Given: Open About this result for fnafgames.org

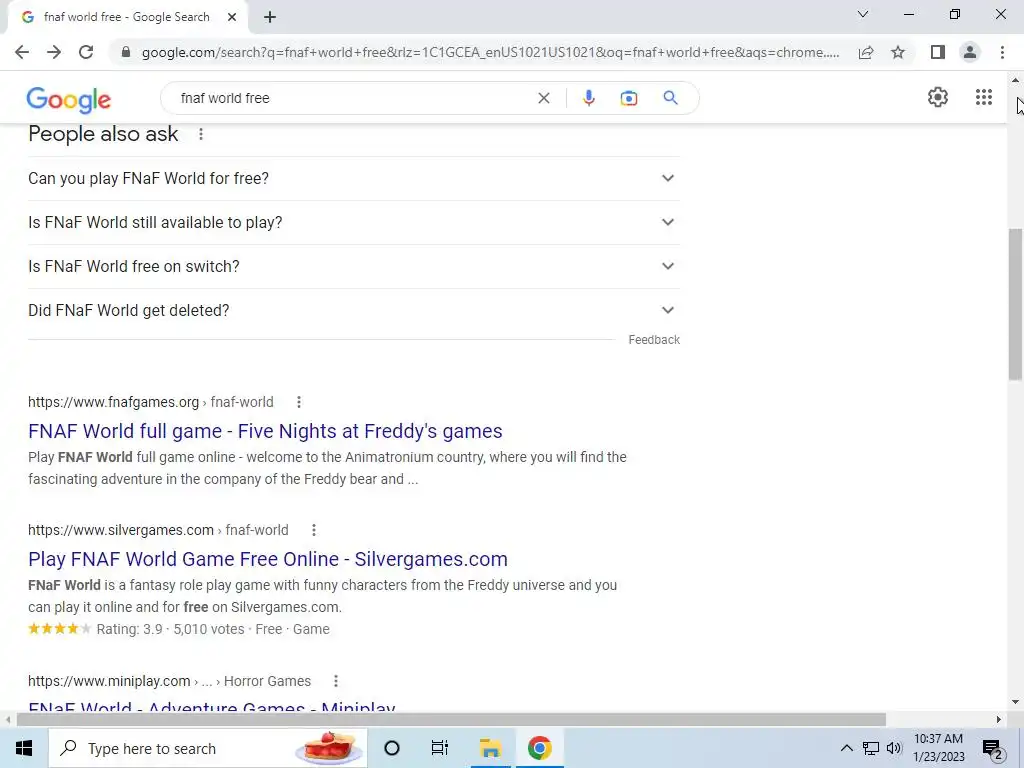Looking at the screenshot, I should pos(299,402).
